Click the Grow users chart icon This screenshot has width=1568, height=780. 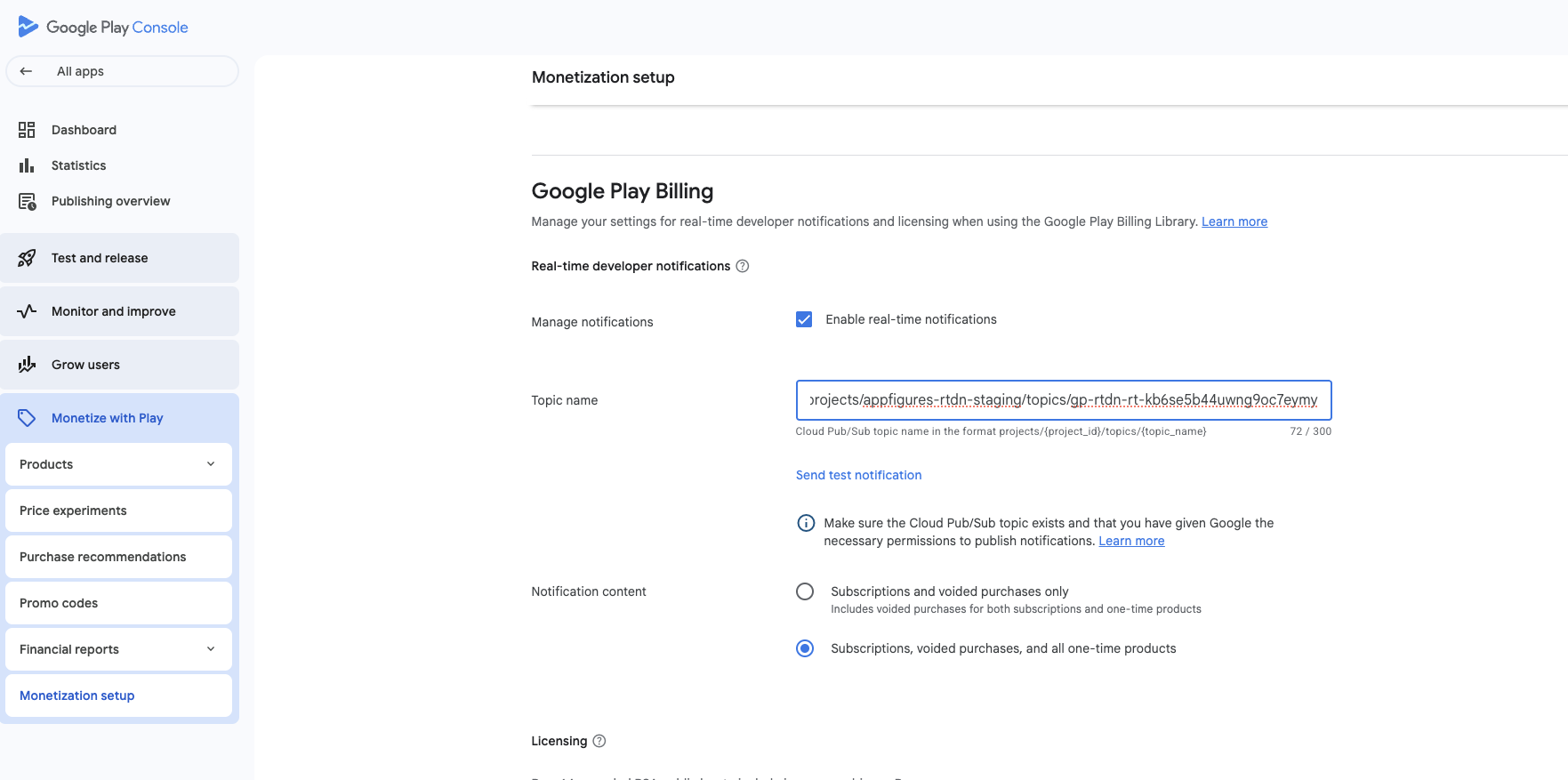pos(27,365)
